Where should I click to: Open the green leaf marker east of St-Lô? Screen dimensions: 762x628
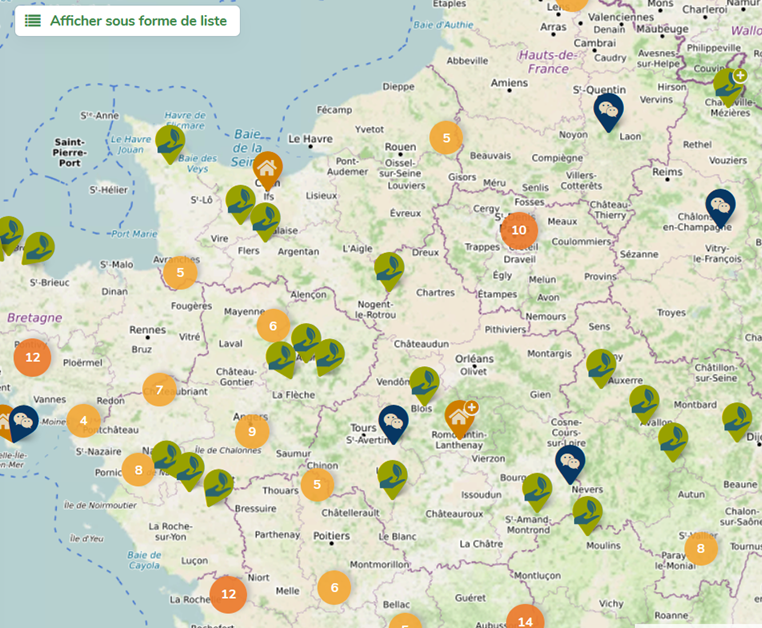tap(241, 202)
